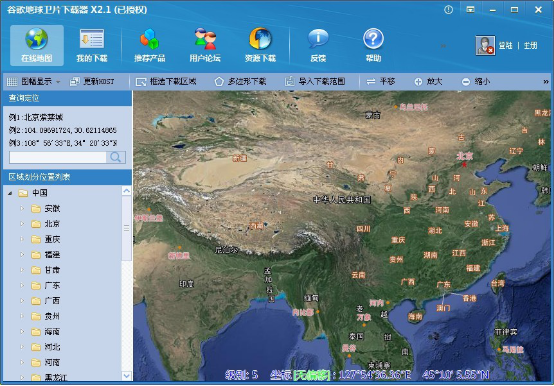
Task: Expand the 广东 folder node
Action: point(22,285)
